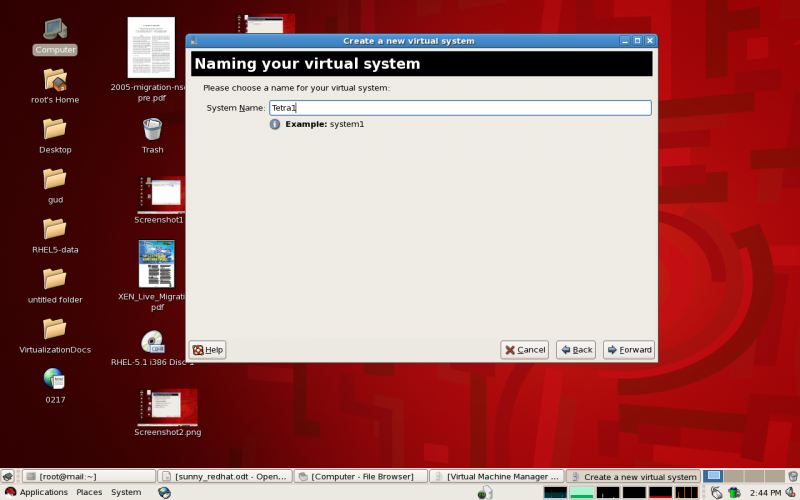Click the volume speaker icon in panel

coord(791,492)
